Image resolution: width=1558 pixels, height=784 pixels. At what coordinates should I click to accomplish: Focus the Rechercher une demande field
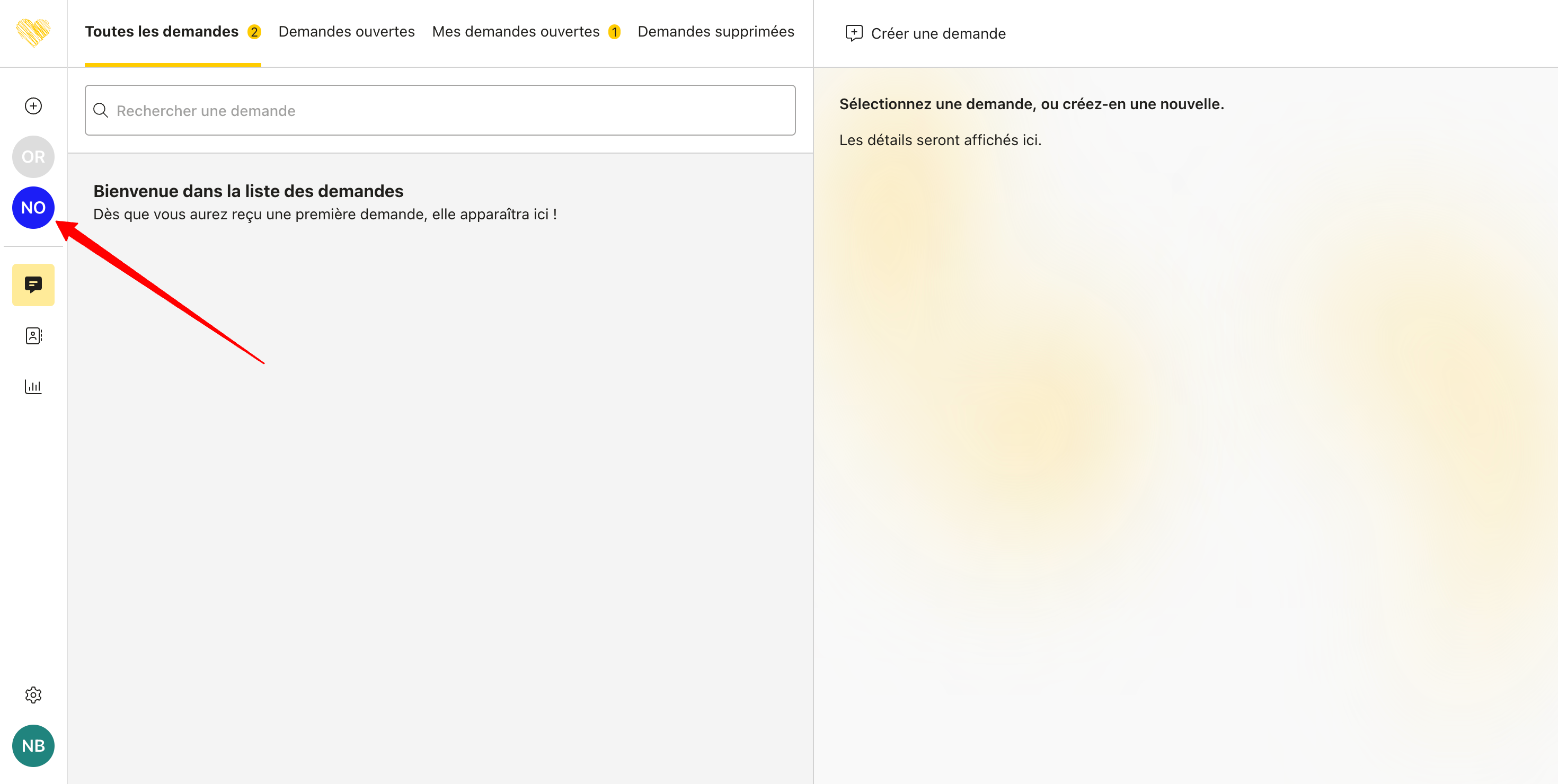pyautogui.click(x=448, y=111)
